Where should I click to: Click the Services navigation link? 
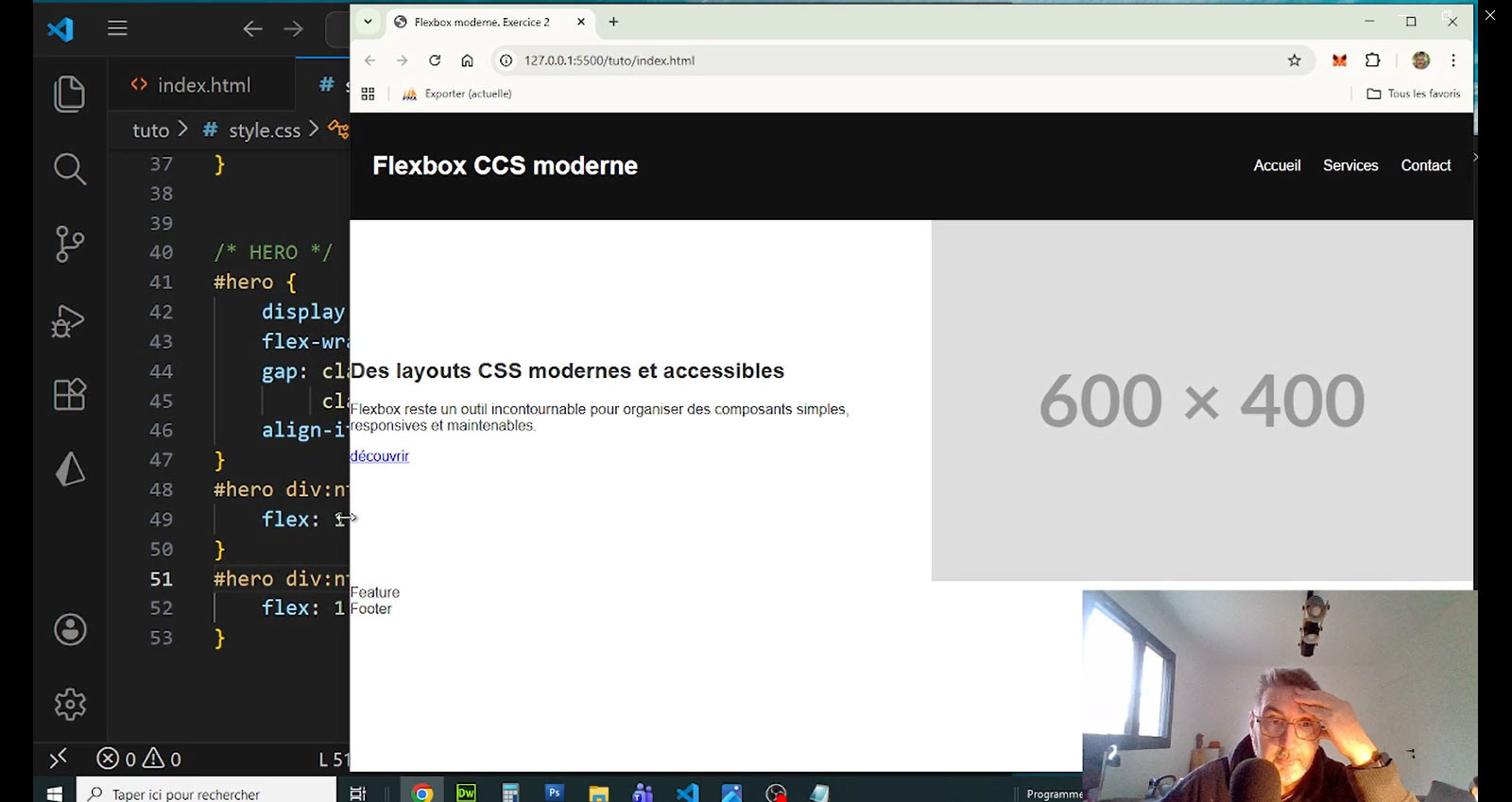[x=1349, y=165]
